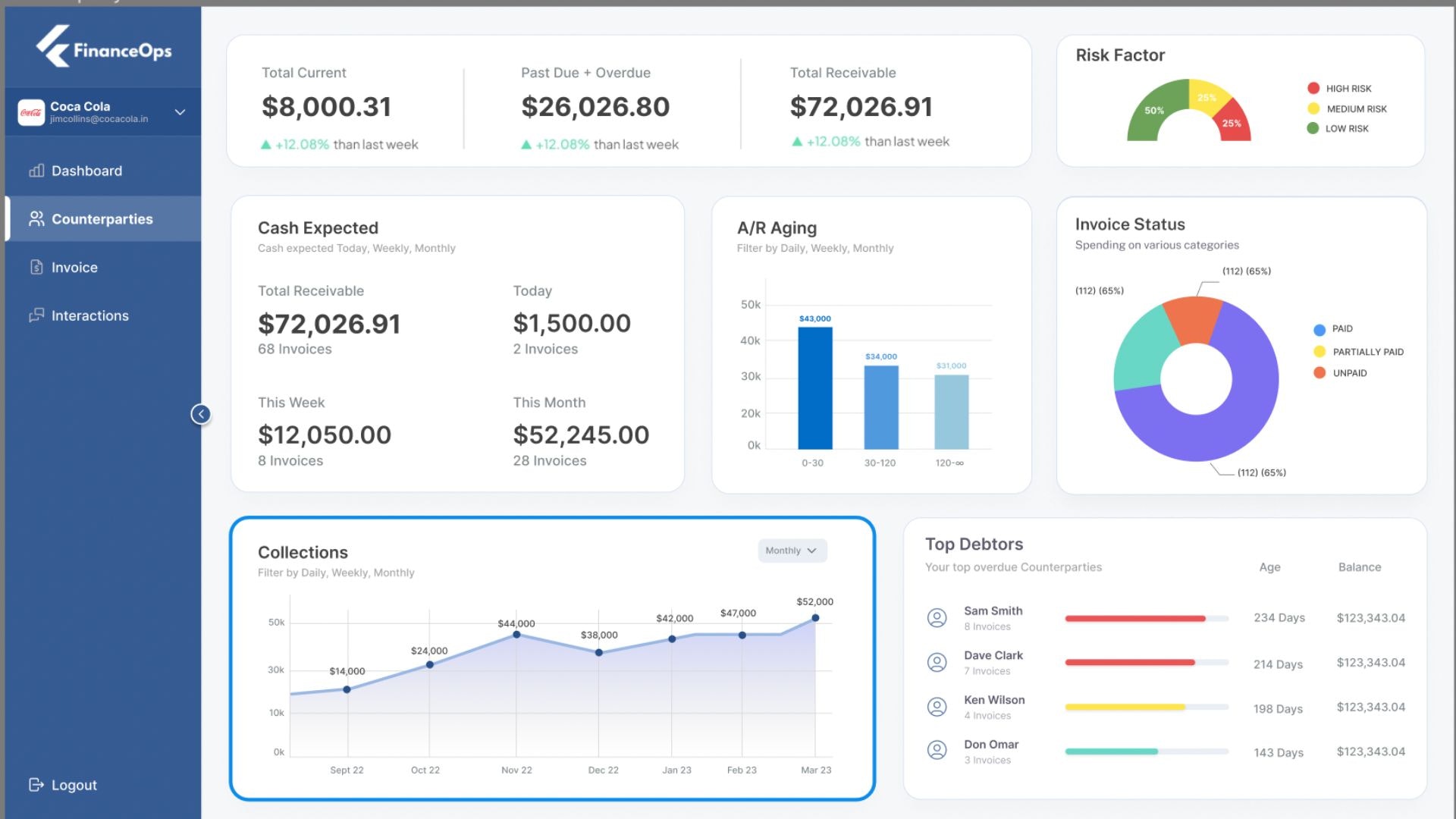Click the Counterparties people icon

pyautogui.click(x=36, y=219)
